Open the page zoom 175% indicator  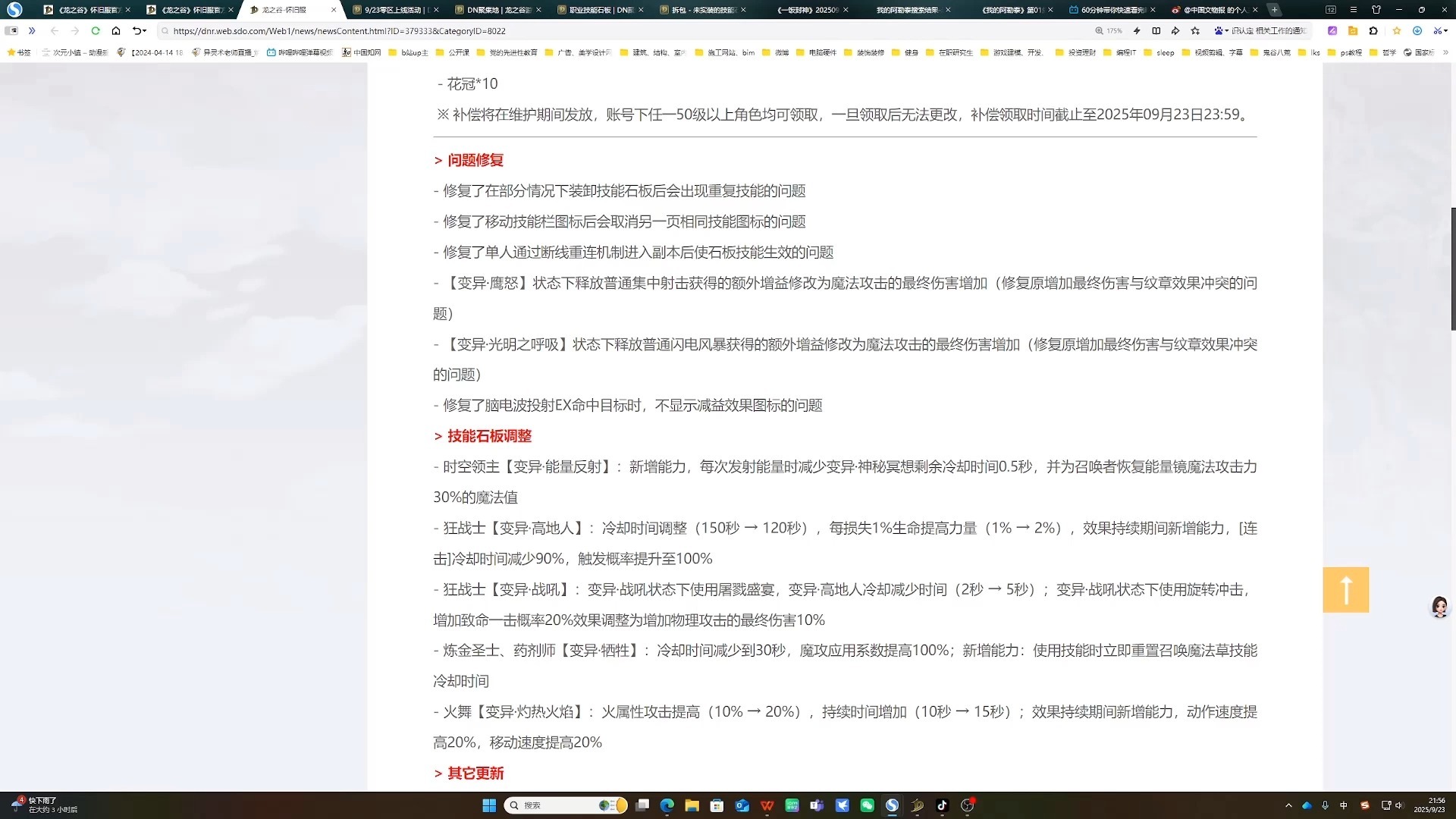click(1108, 31)
